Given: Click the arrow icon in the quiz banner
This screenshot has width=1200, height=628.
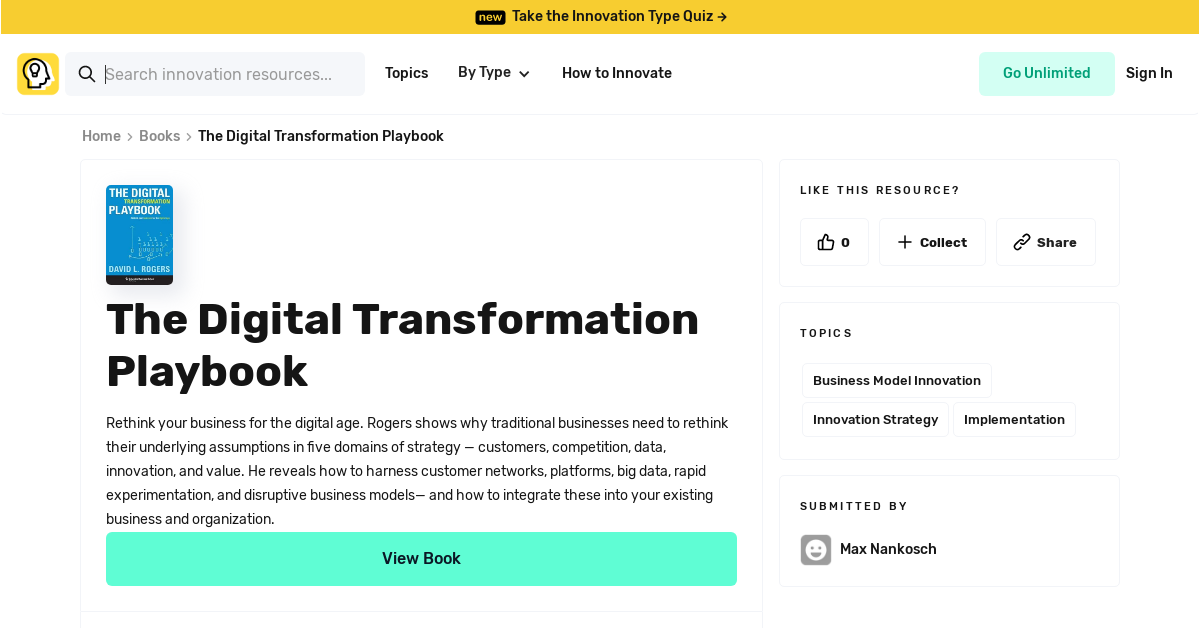Looking at the screenshot, I should (x=721, y=16).
